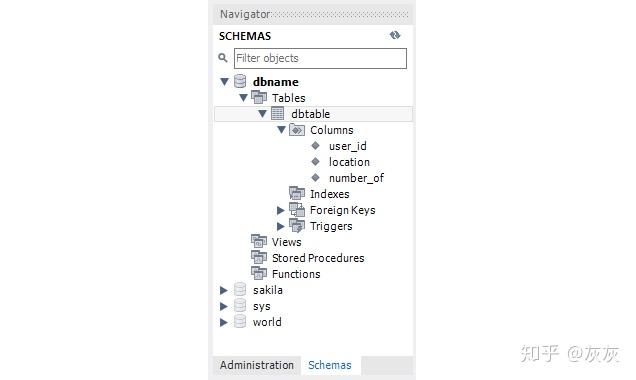
Task: Click the Tables folder icon
Action: (x=259, y=97)
